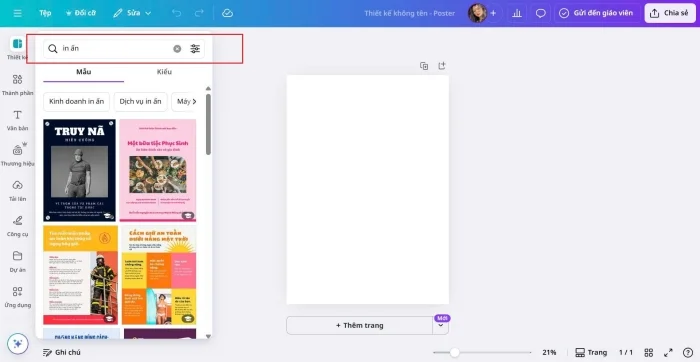Open the Ghi chú notes panel
Image resolution: width=700 pixels, height=362 pixels.
click(62, 353)
